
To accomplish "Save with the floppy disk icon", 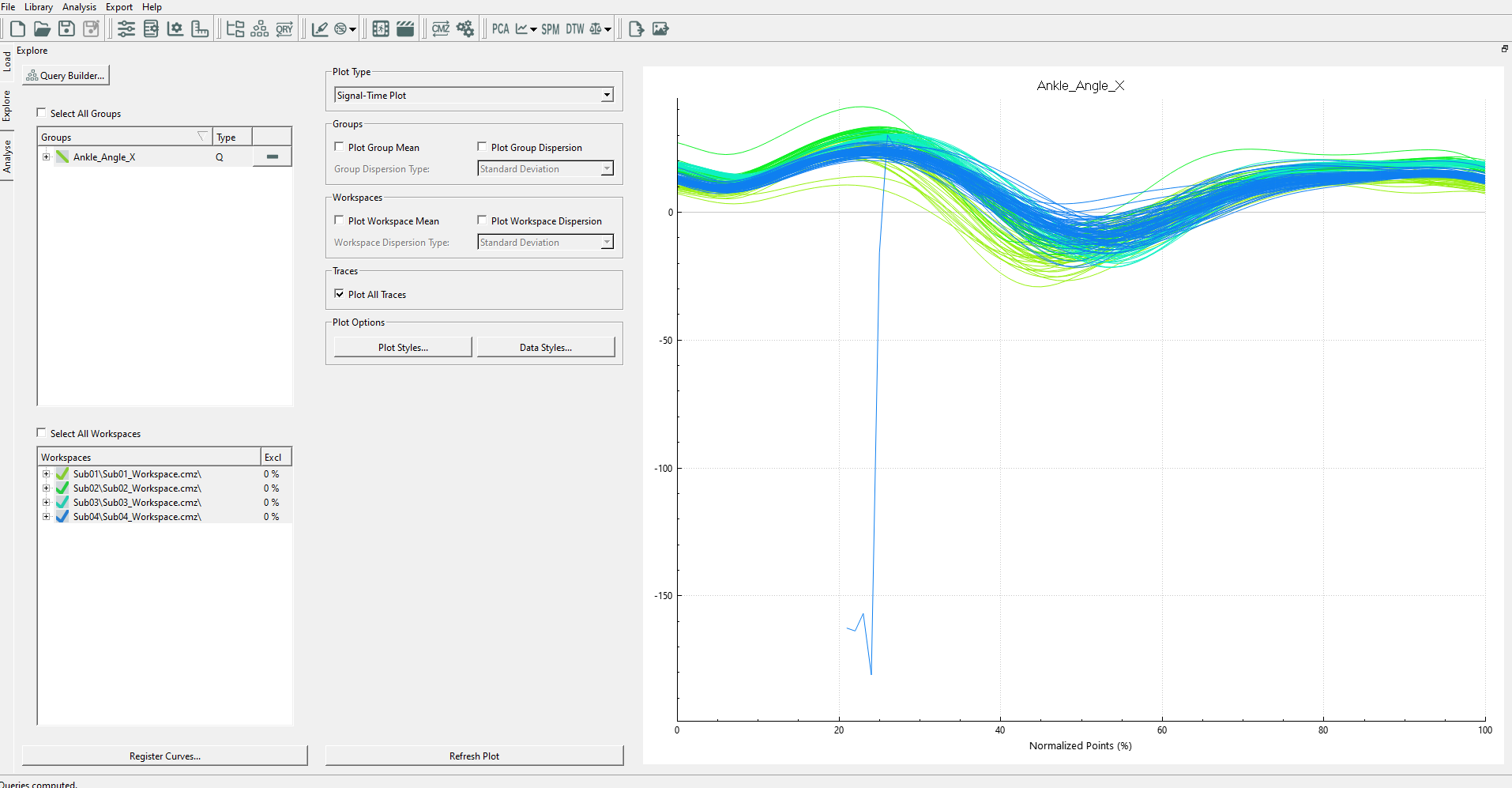I will (67, 29).
